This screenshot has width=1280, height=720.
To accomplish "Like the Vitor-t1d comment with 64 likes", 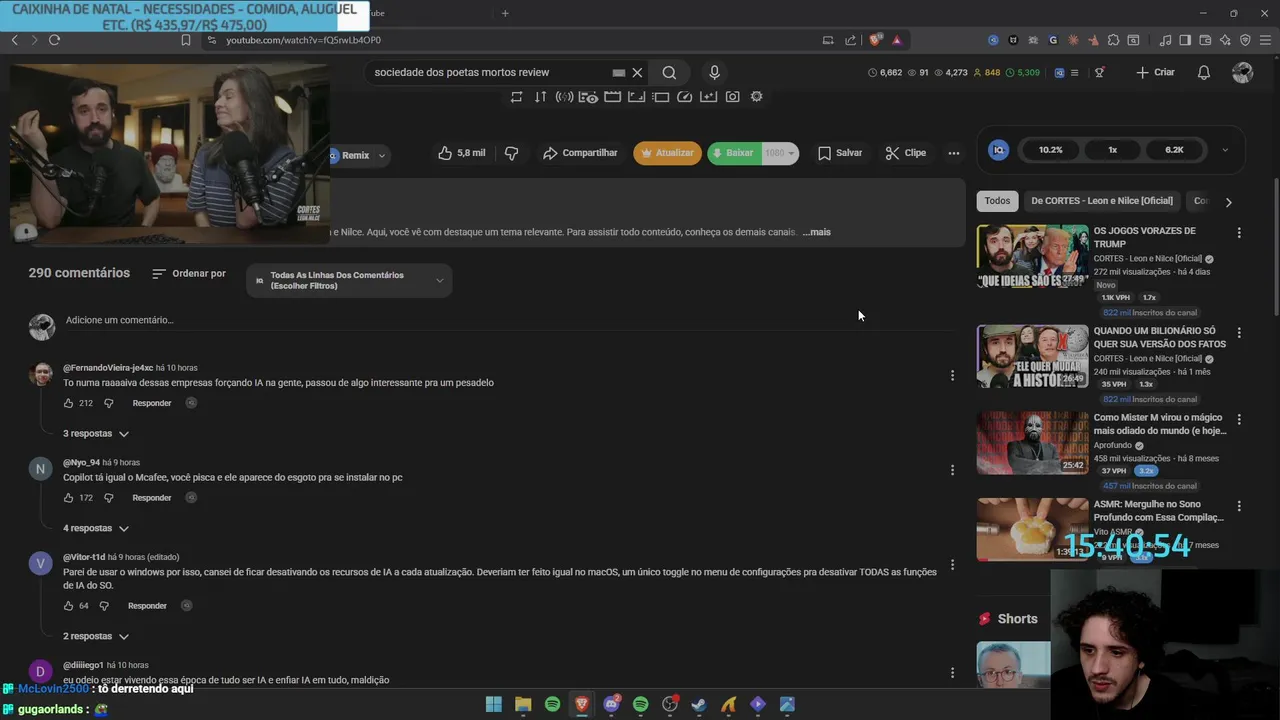I will (69, 606).
